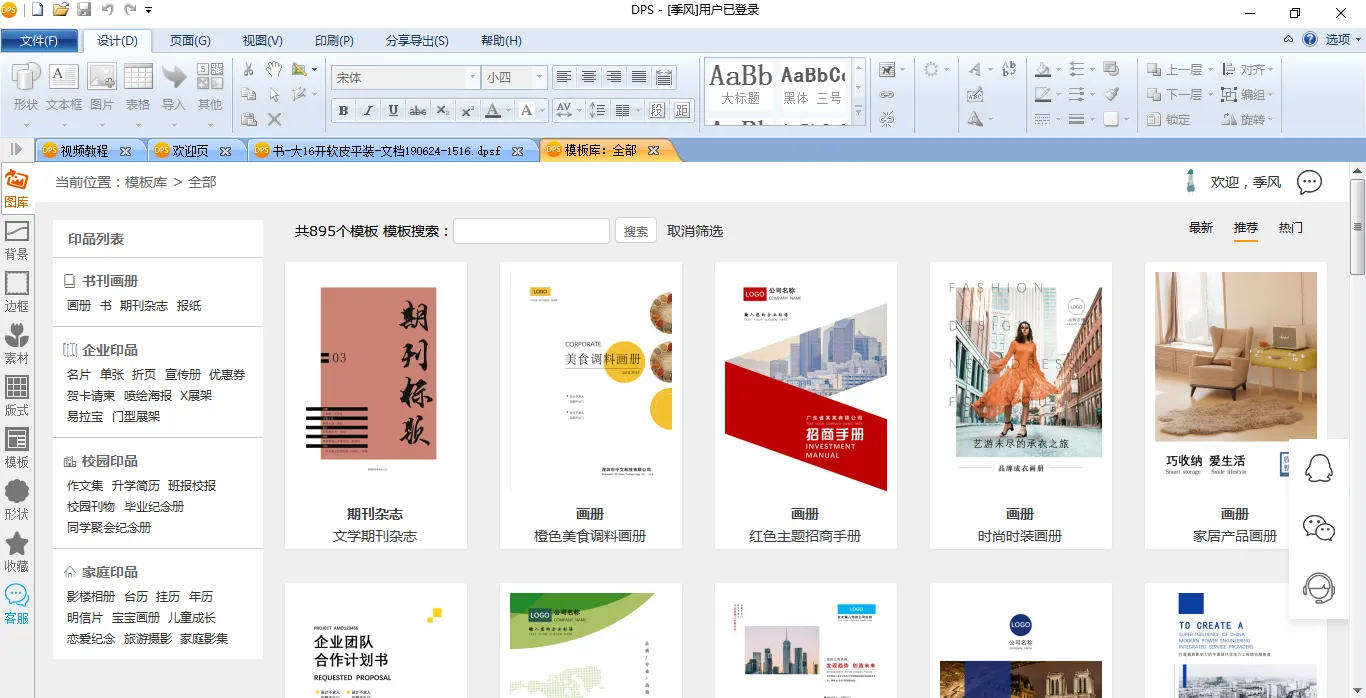Switch to the 欢迎页 document tab
The width and height of the screenshot is (1366, 698).
point(190,151)
